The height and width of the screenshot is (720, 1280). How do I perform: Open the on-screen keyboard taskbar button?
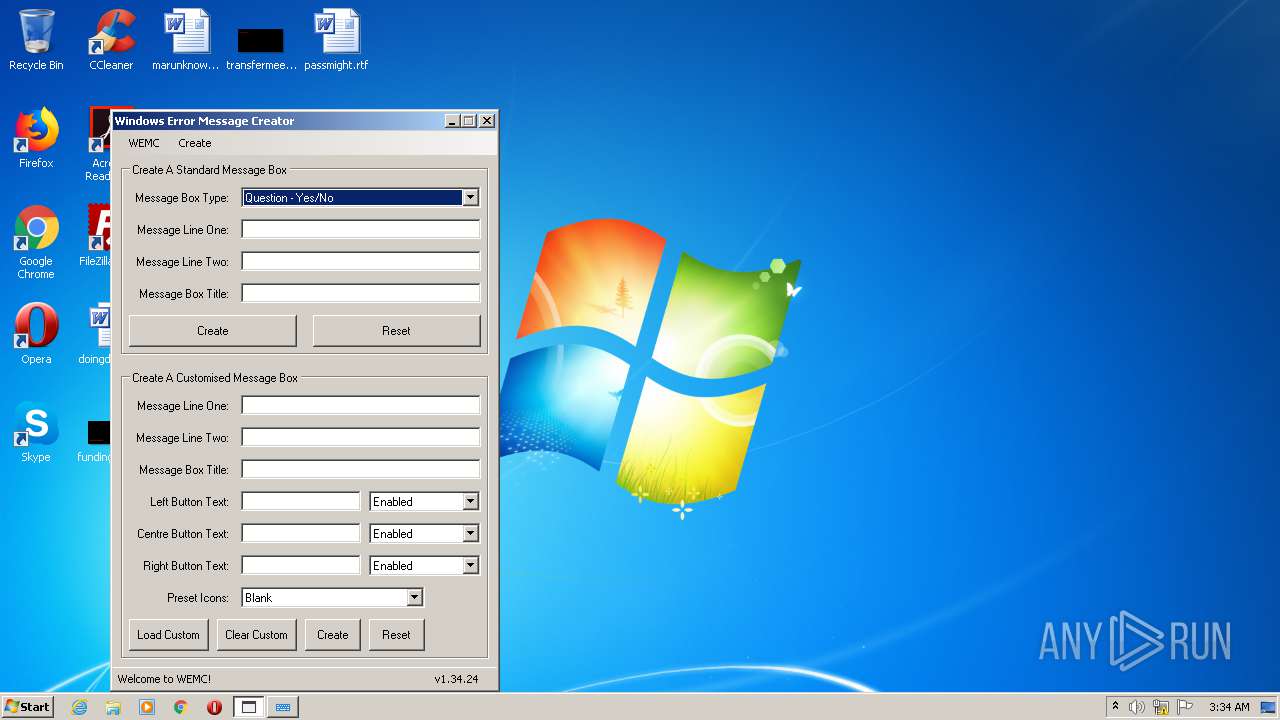pyautogui.click(x=283, y=707)
